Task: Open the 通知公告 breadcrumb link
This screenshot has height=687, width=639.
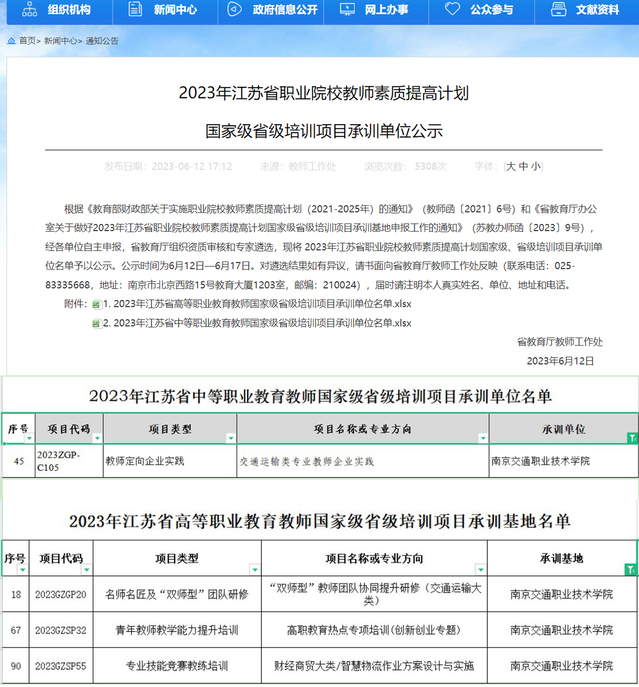Action: point(101,42)
